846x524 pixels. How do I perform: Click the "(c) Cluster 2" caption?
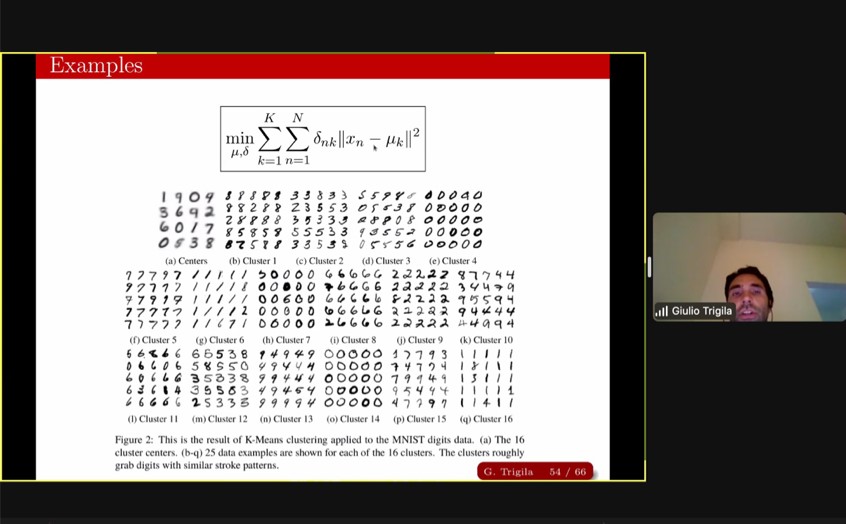(319, 261)
